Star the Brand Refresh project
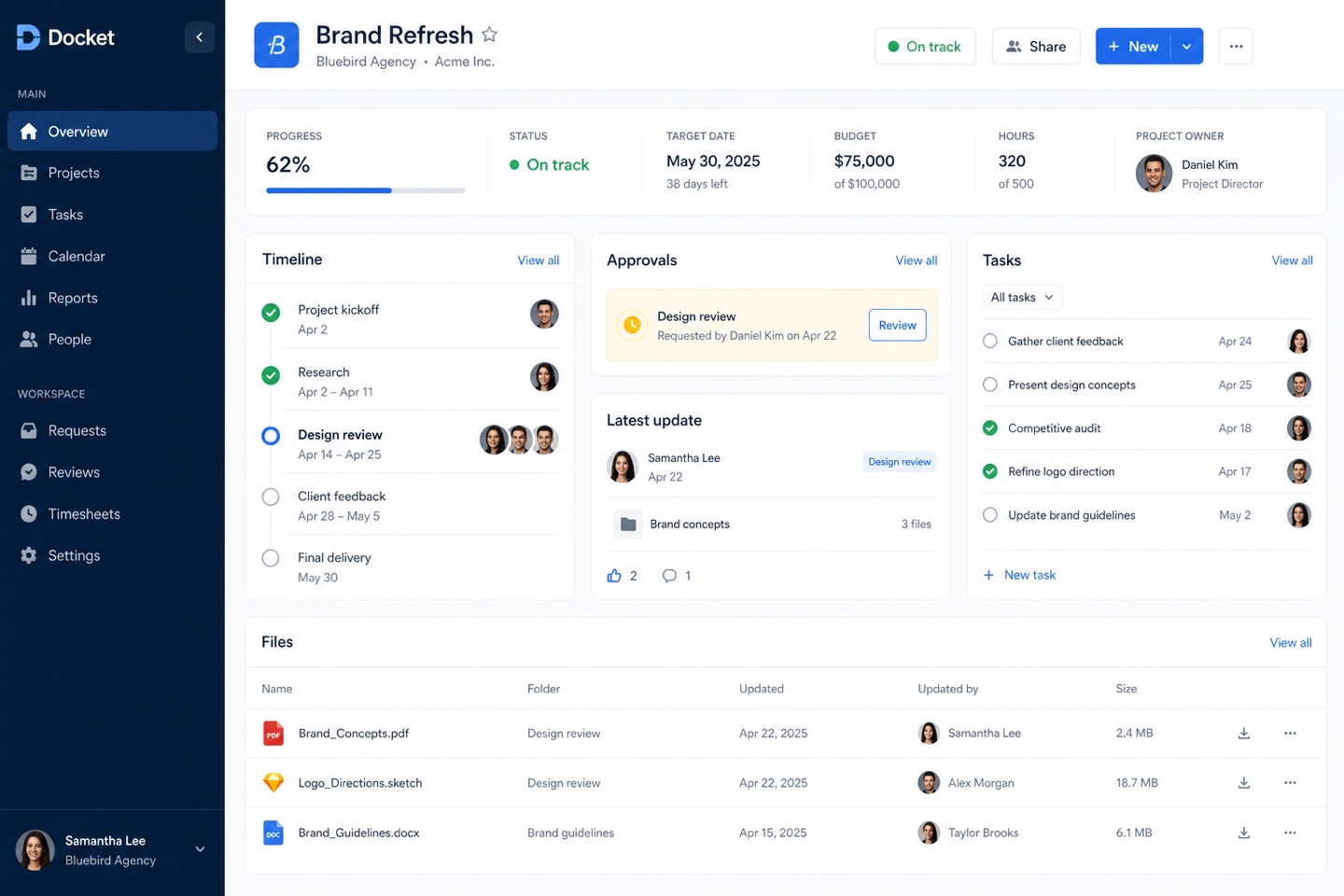 point(489,35)
